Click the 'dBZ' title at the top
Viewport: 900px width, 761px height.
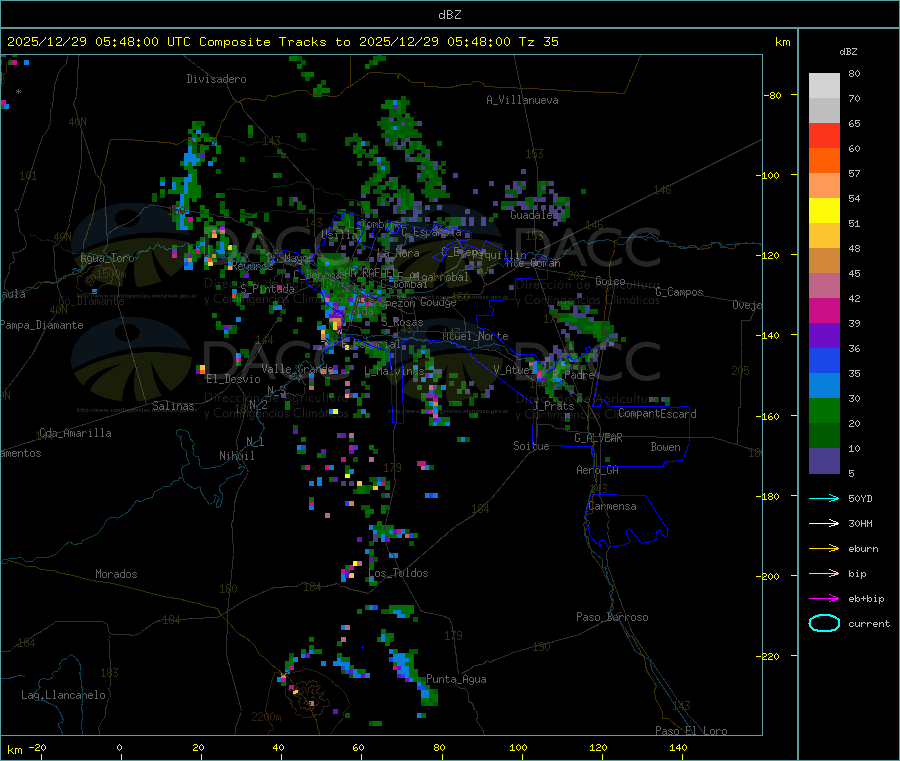click(449, 15)
